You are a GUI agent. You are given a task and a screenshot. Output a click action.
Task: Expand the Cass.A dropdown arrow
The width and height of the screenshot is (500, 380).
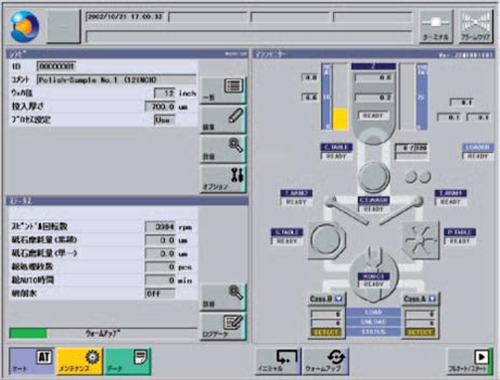coord(432,299)
